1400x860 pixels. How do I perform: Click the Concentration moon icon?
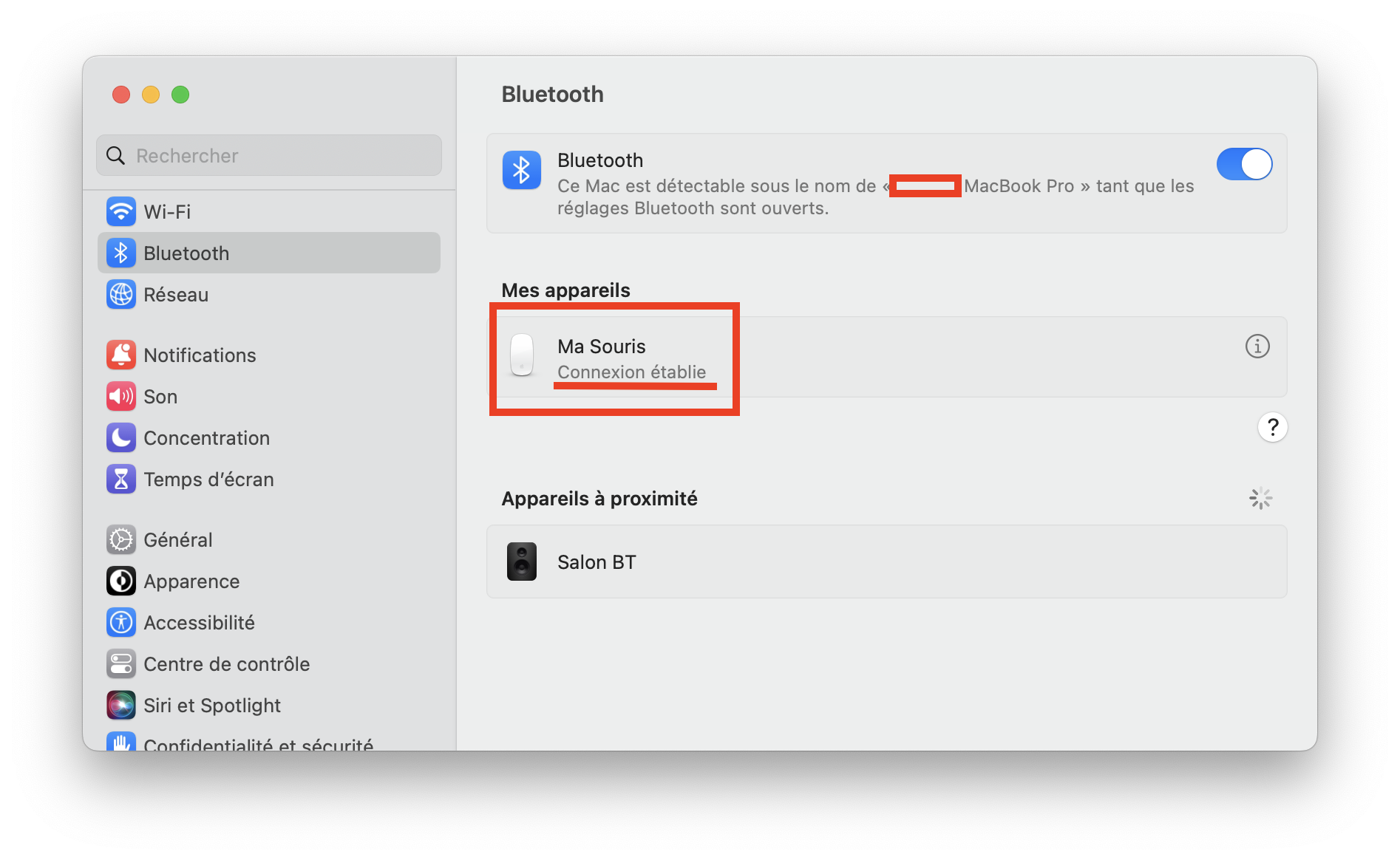coord(121,438)
